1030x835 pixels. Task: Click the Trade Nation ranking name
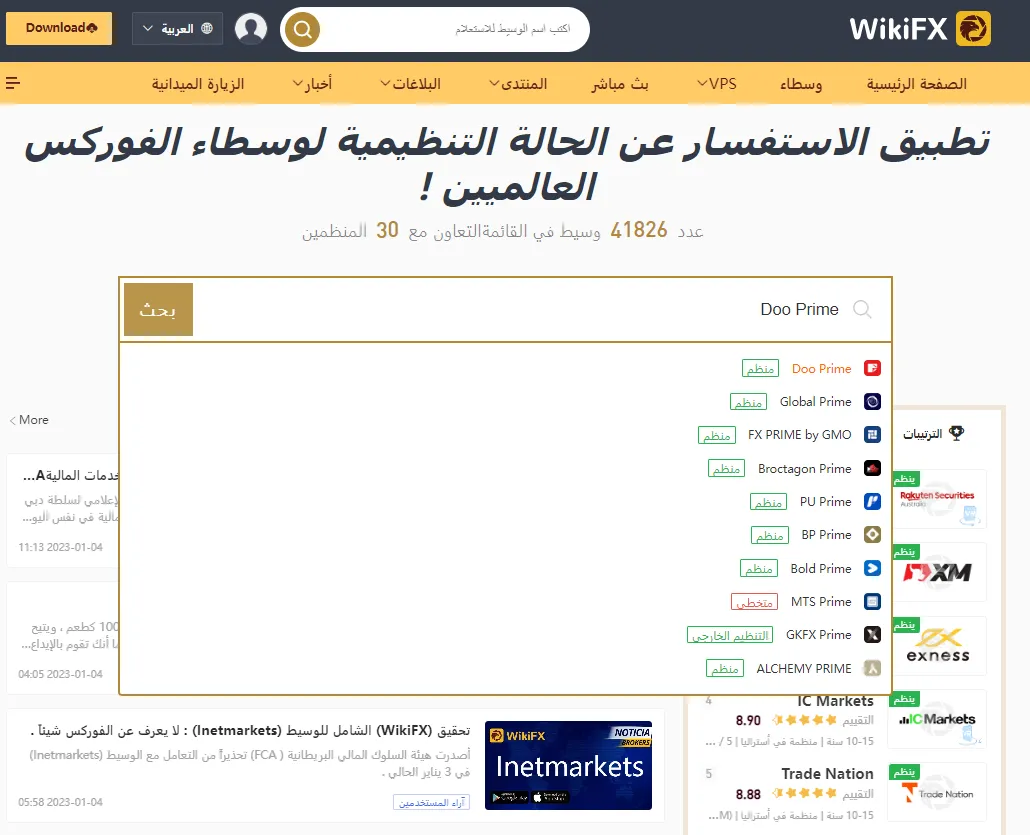827,773
